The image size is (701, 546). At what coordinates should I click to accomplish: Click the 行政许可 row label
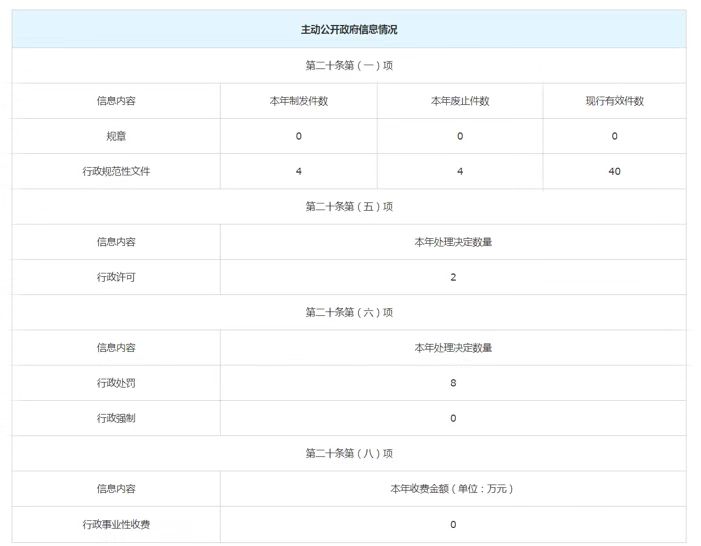pos(116,277)
